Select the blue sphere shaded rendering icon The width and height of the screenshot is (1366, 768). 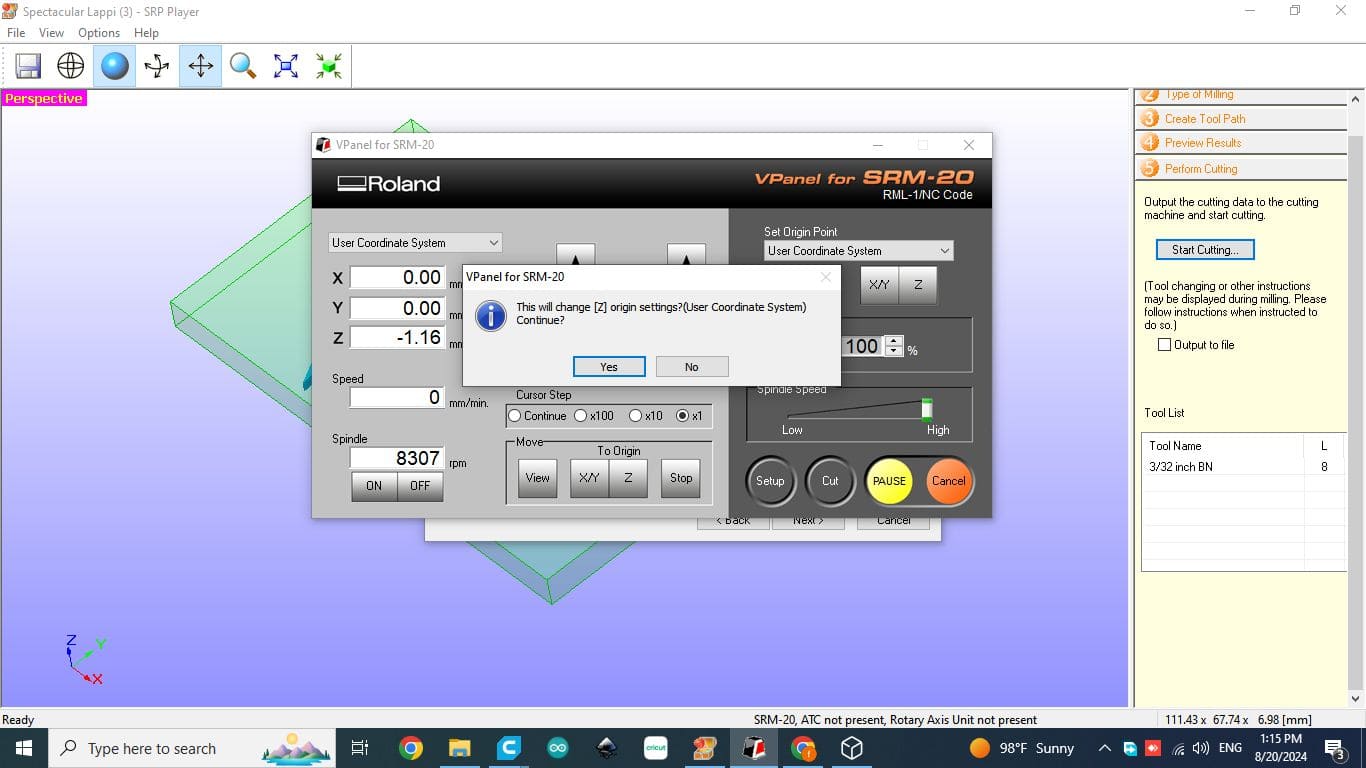click(115, 67)
